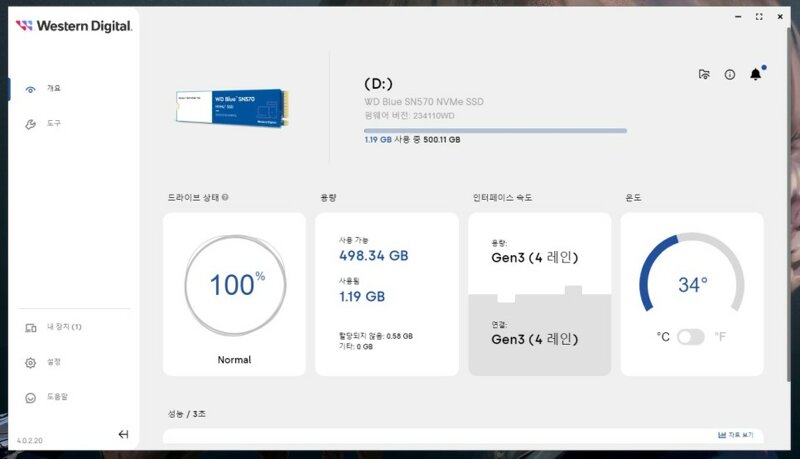Click the 할당되지 않음: 0.58 GB text

pos(376,336)
